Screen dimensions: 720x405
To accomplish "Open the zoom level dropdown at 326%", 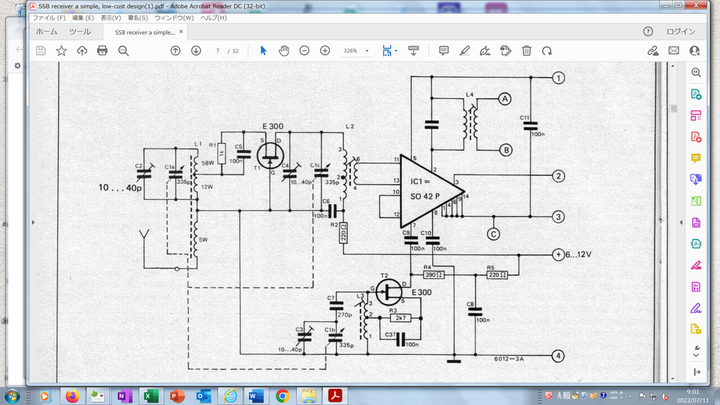I will point(356,50).
